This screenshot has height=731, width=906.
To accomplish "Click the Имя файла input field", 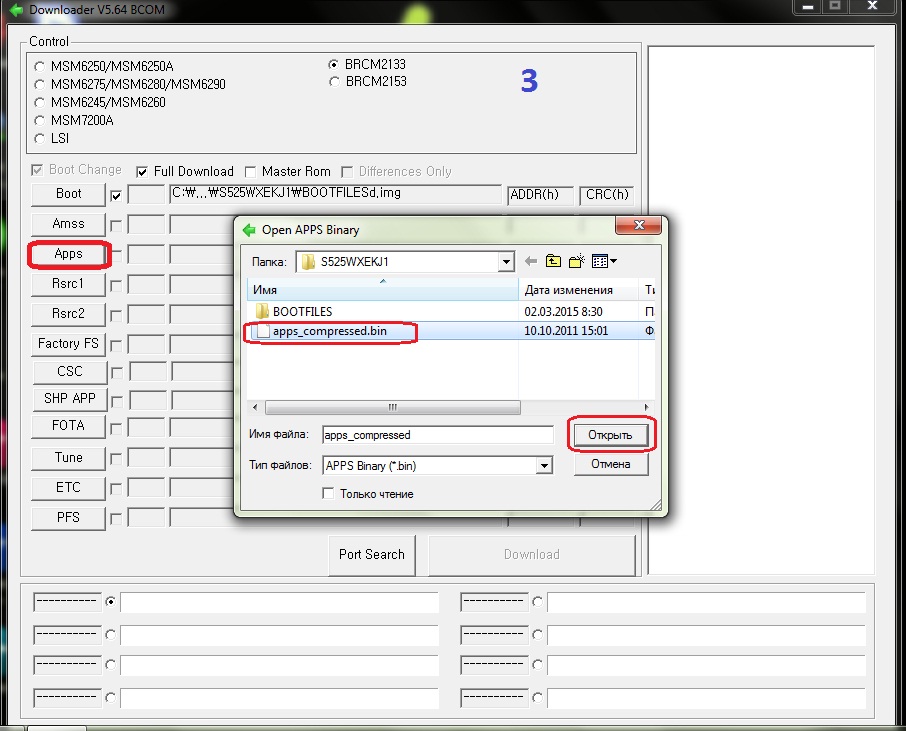I will pos(436,435).
